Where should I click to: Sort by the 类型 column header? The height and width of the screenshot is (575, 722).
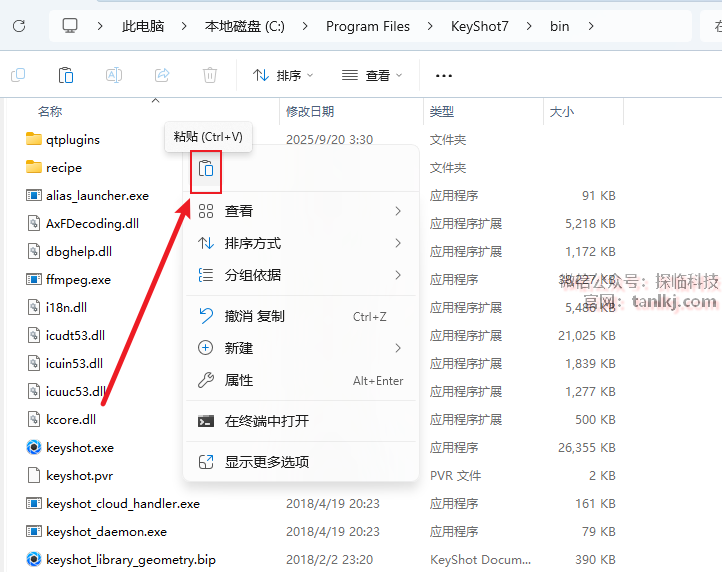[442, 111]
